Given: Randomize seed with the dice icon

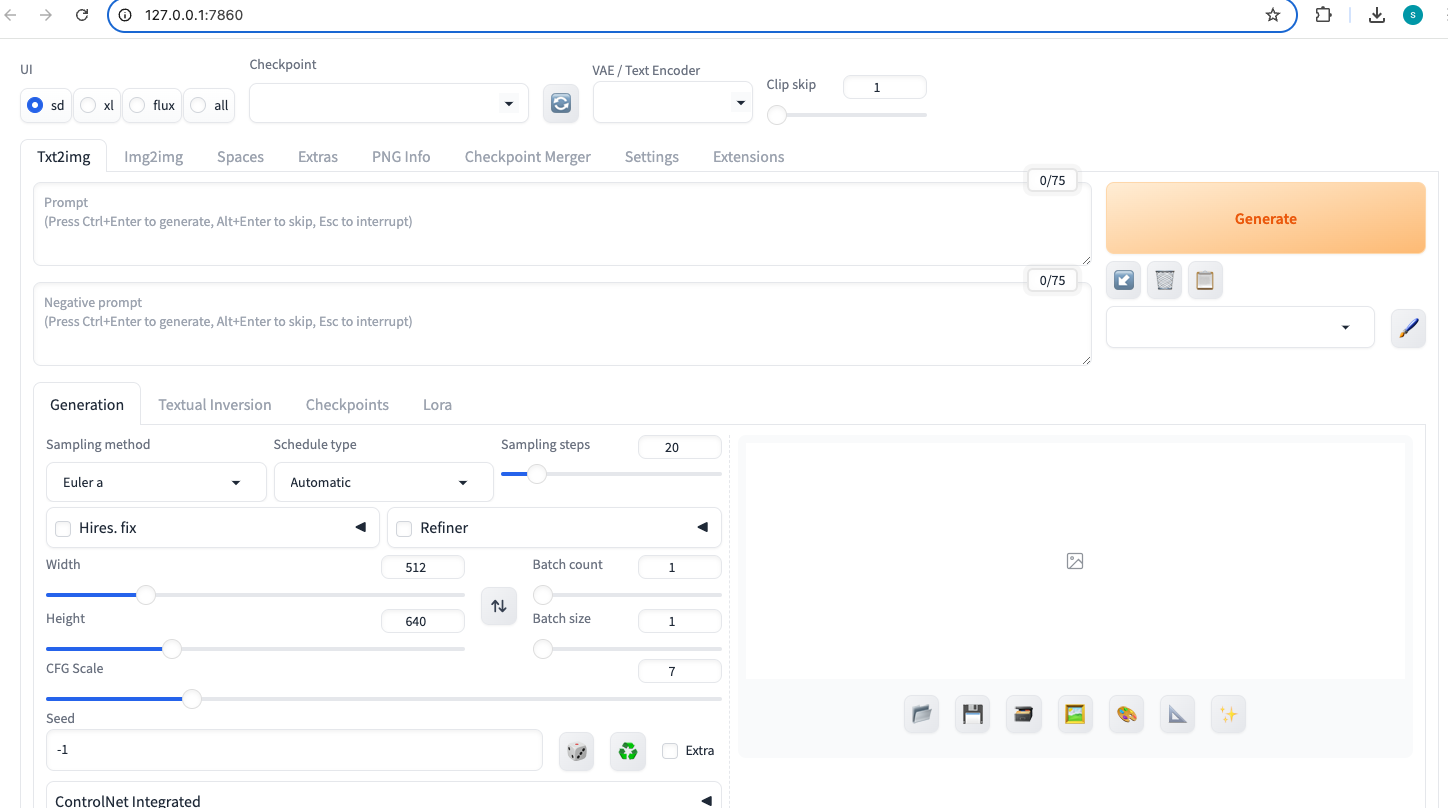Looking at the screenshot, I should click(x=577, y=751).
